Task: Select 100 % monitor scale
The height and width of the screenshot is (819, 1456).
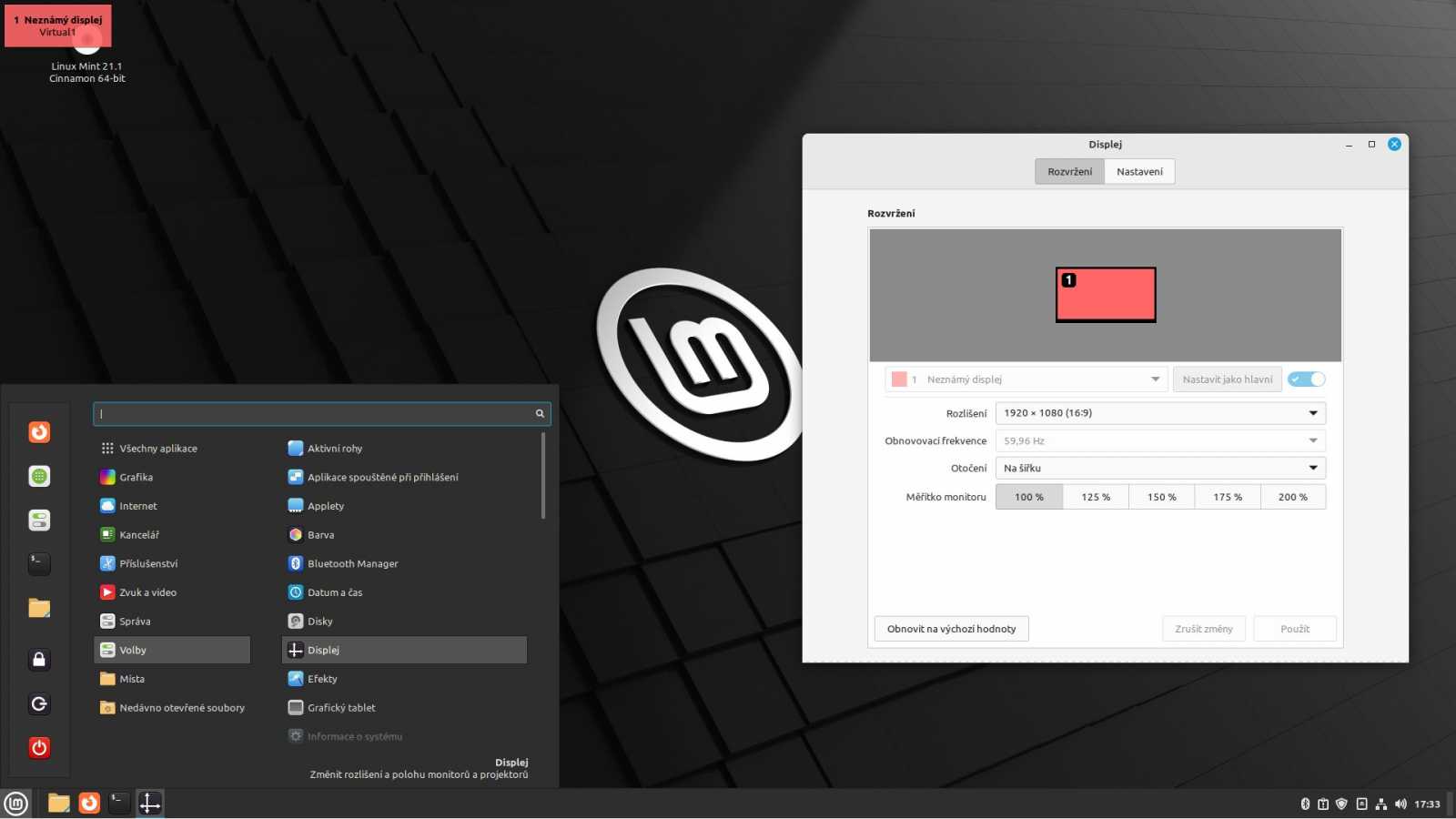Action: [x=1029, y=497]
